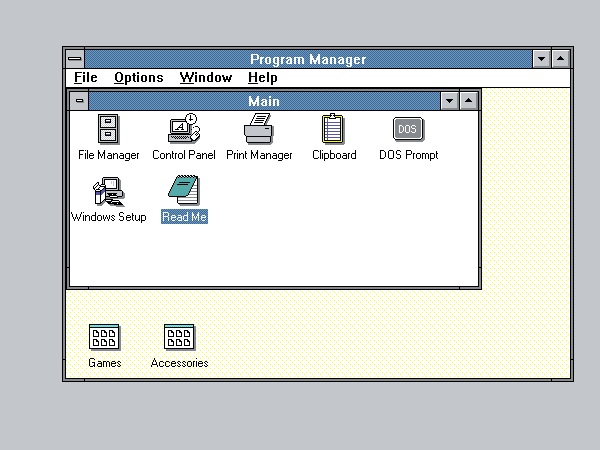Viewport: 600px width, 450px height.
Task: Select the Windows Setup icon
Action: (x=109, y=191)
